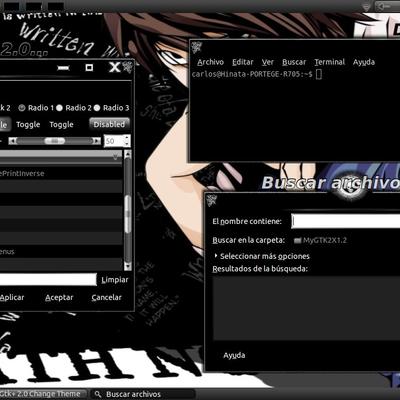Click the Aplicar button
Image resolution: width=400 pixels, height=400 pixels.
click(x=12, y=298)
